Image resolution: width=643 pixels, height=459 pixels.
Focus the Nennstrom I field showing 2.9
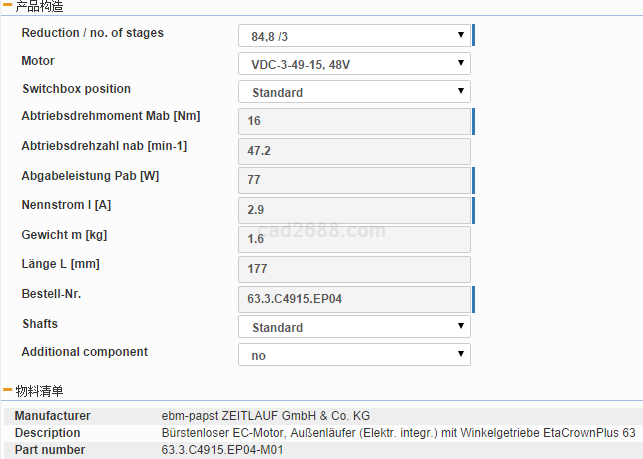[x=354, y=210]
